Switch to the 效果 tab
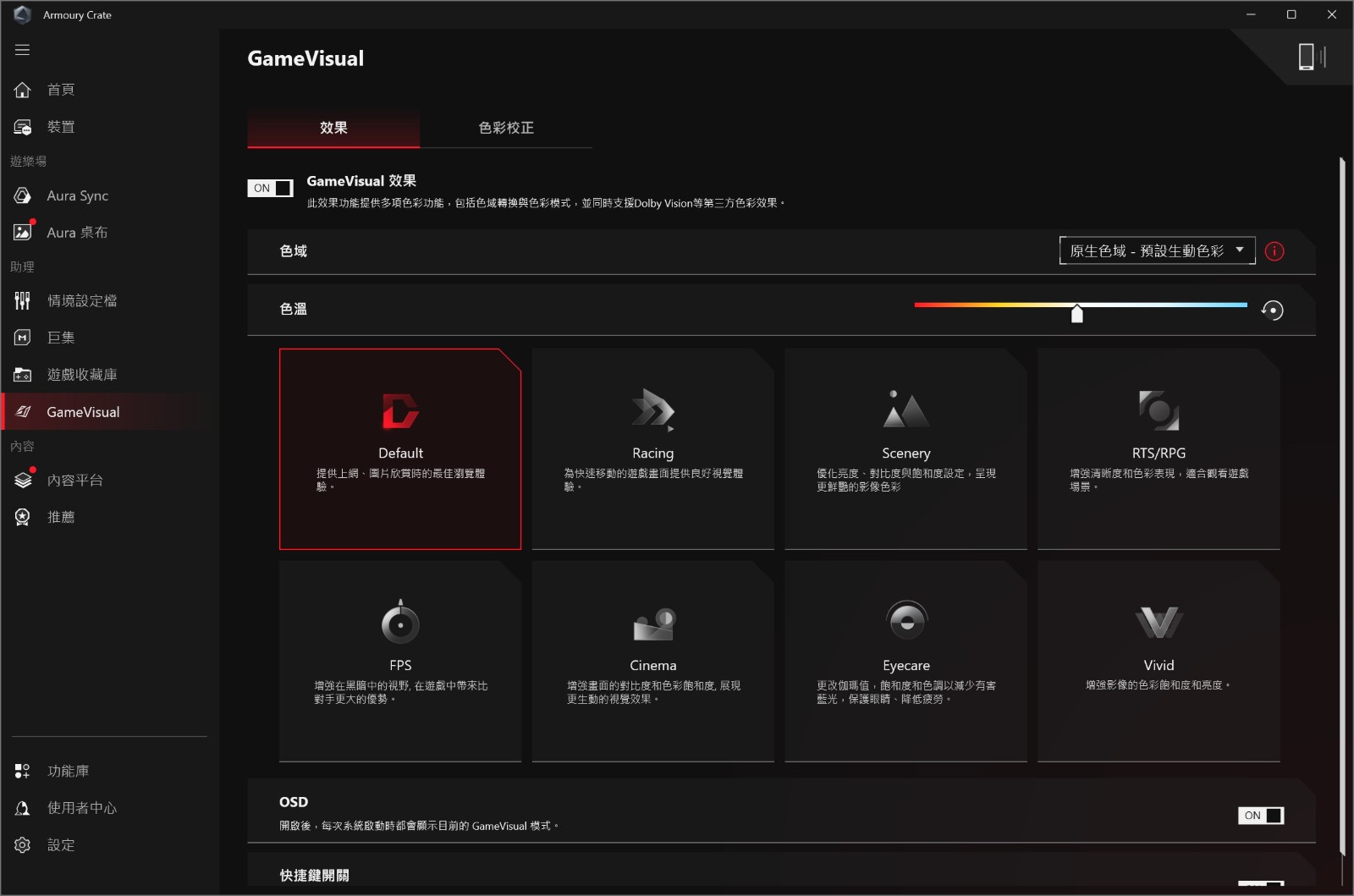 click(x=333, y=128)
